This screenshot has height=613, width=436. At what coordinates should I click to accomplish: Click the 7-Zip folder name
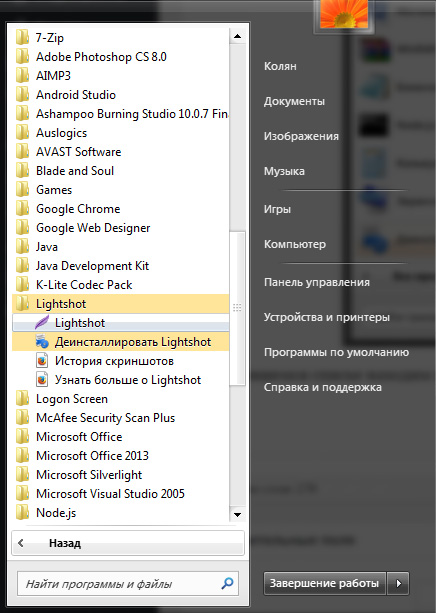tap(50, 38)
